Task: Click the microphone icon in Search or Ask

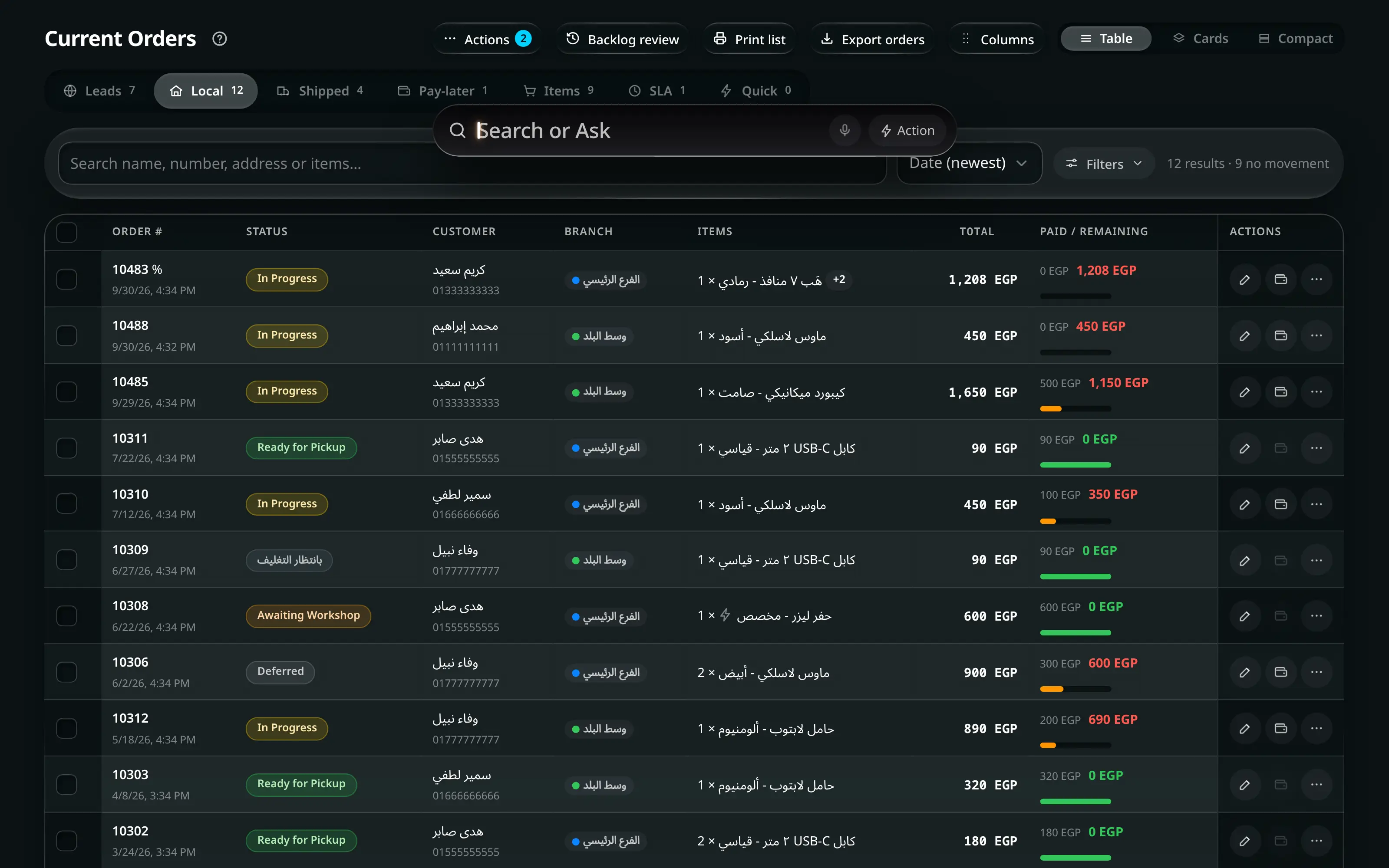Action: pyautogui.click(x=844, y=130)
